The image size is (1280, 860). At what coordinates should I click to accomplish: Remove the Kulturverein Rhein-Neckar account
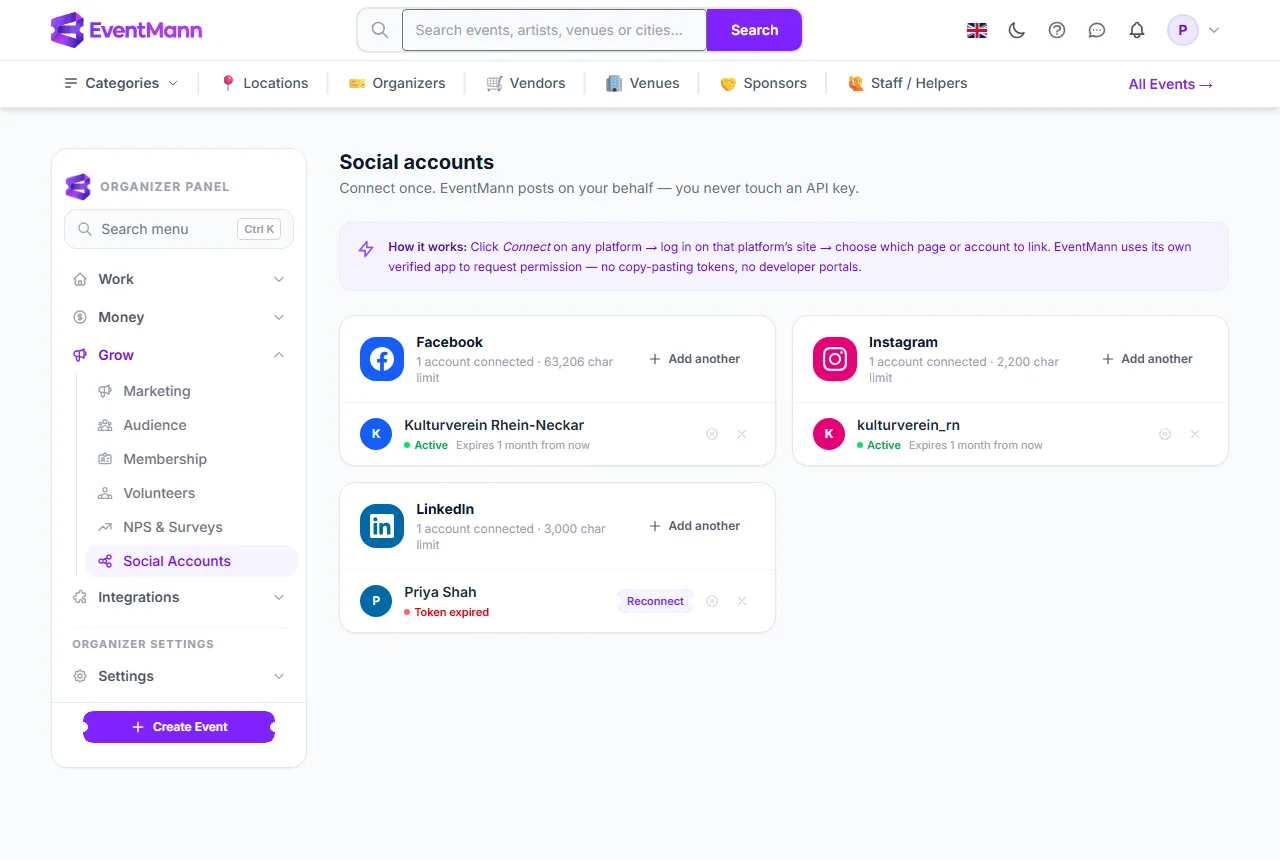[742, 434]
